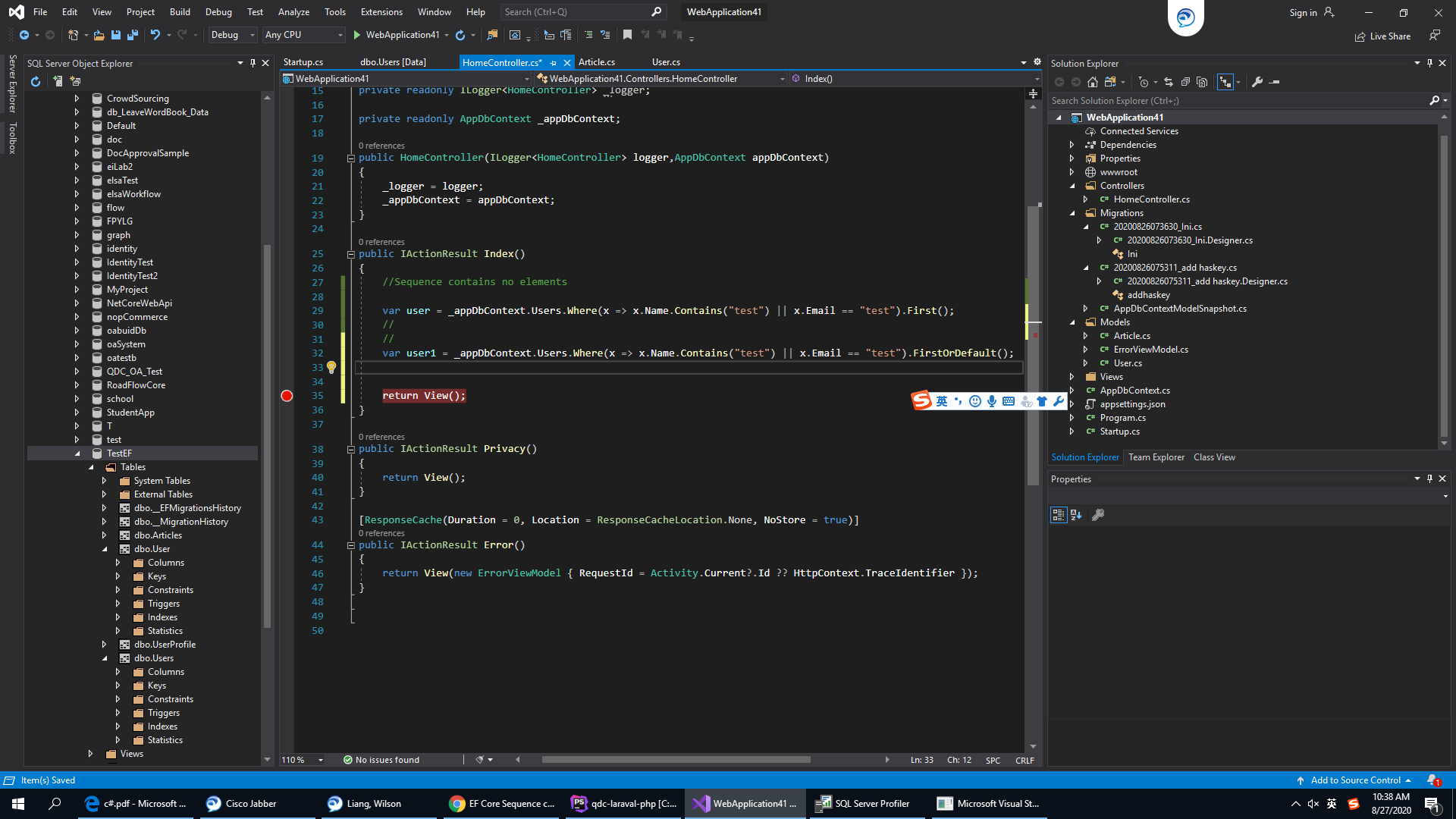The height and width of the screenshot is (819, 1456).
Task: Toggle pin on HomeController.cs tab
Action: (554, 63)
